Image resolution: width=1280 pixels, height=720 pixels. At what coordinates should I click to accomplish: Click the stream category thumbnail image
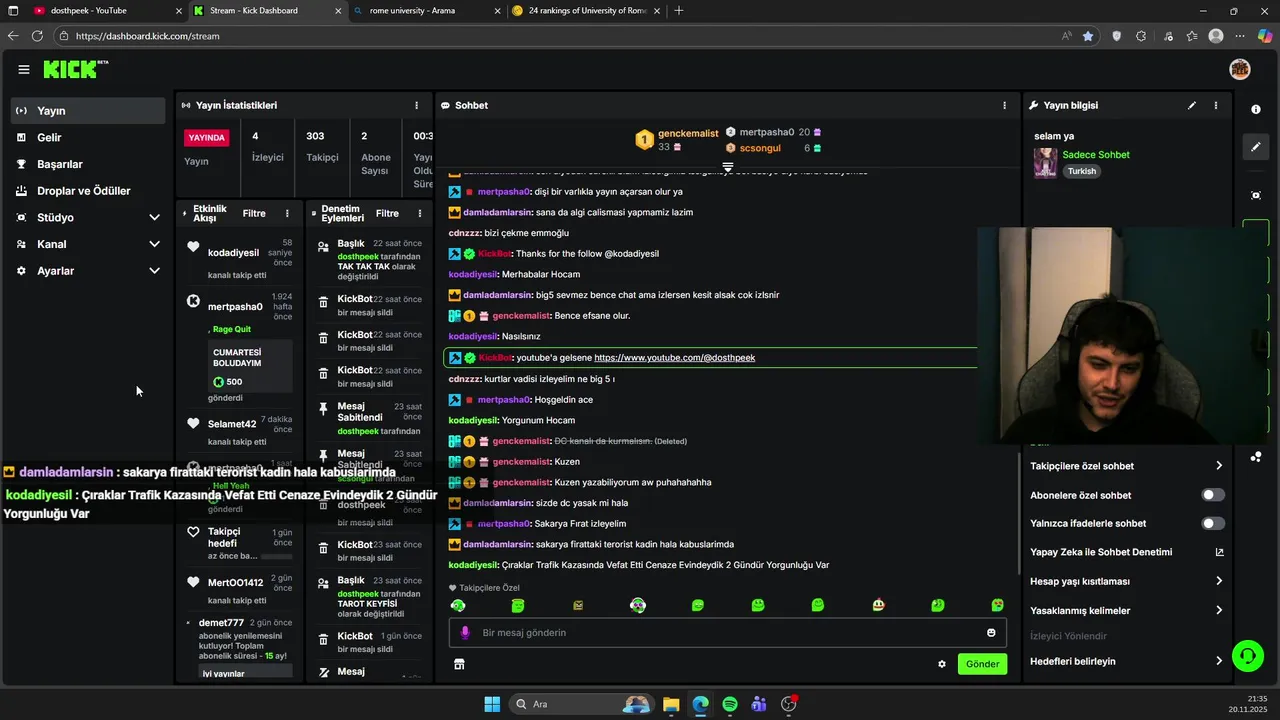click(1045, 163)
